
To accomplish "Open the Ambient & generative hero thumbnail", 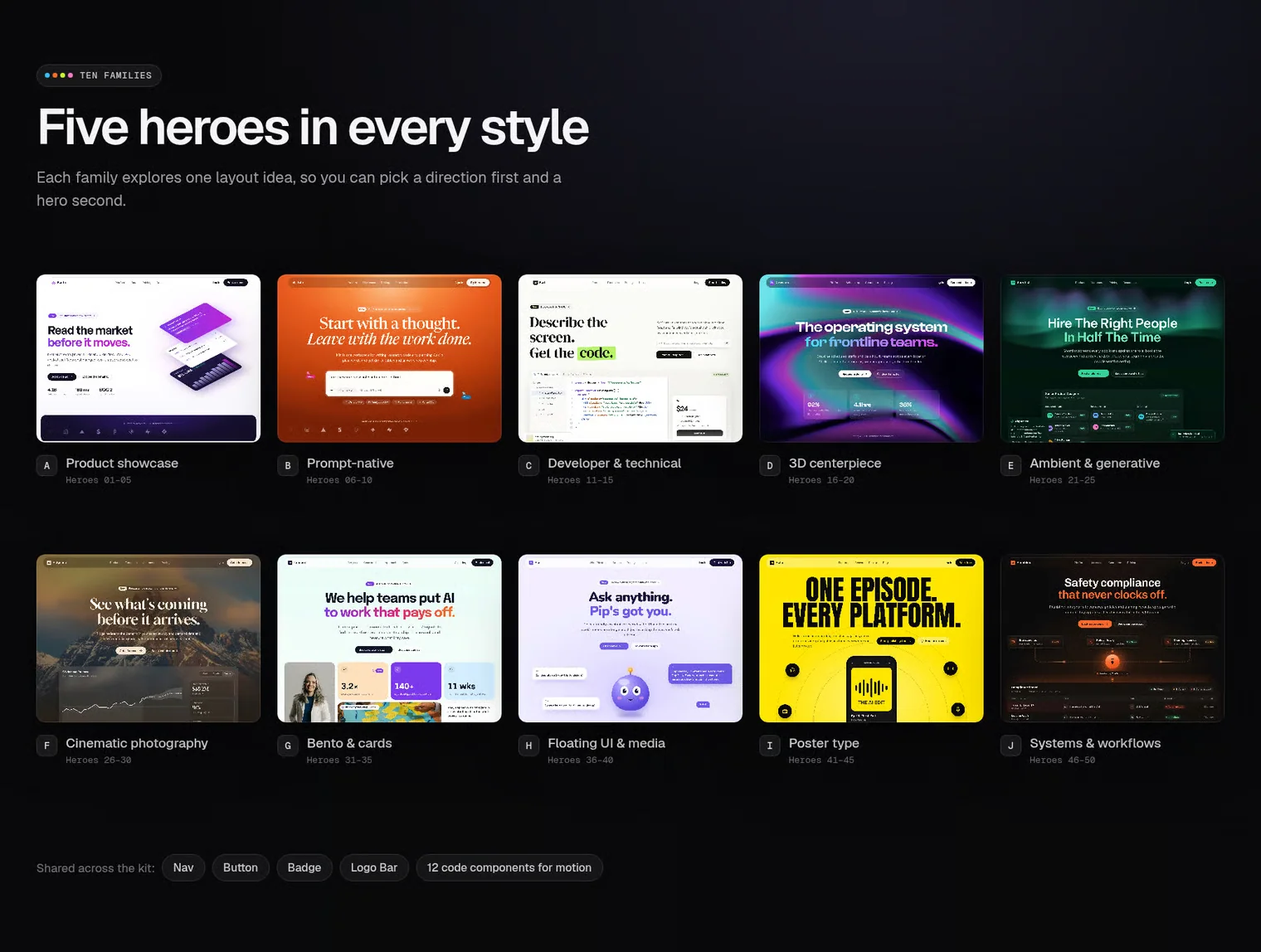I will pos(1113,358).
